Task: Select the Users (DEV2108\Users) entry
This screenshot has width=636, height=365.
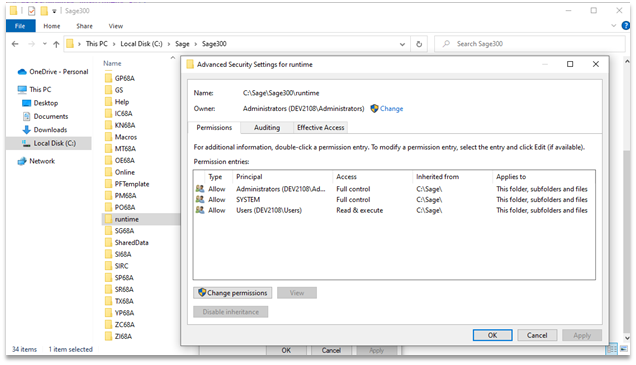Action: click(394, 210)
